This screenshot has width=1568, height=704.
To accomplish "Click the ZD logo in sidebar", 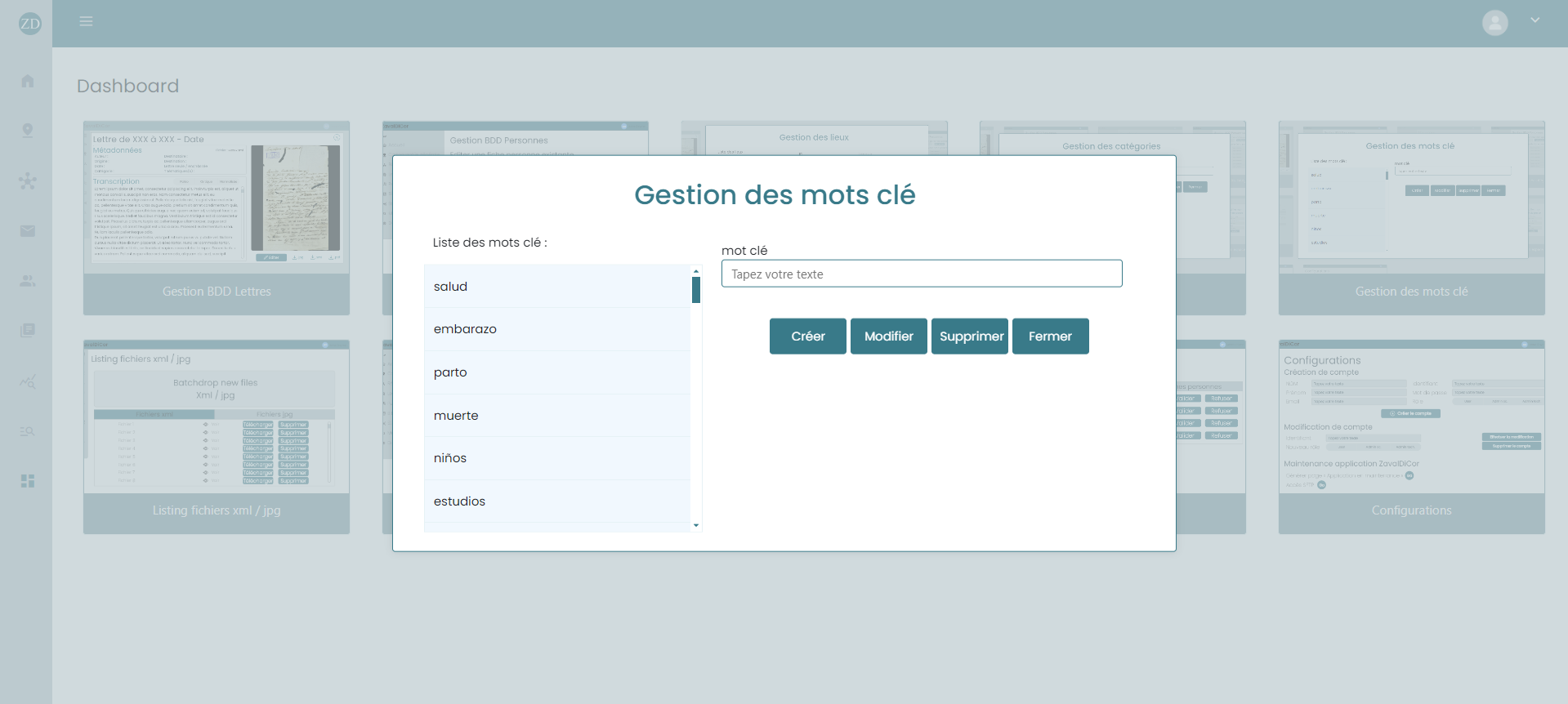I will pyautogui.click(x=29, y=24).
